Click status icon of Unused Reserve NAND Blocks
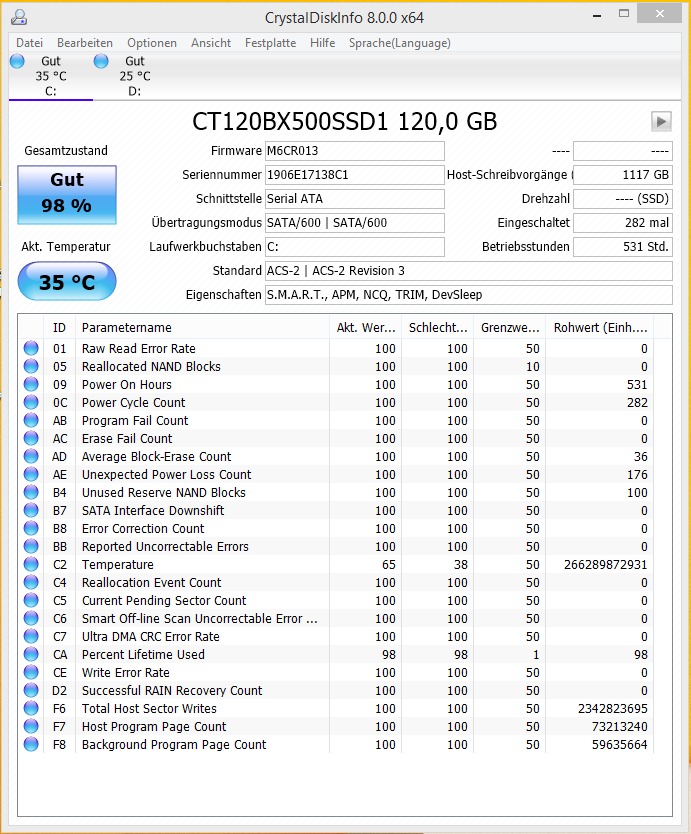 31,493
